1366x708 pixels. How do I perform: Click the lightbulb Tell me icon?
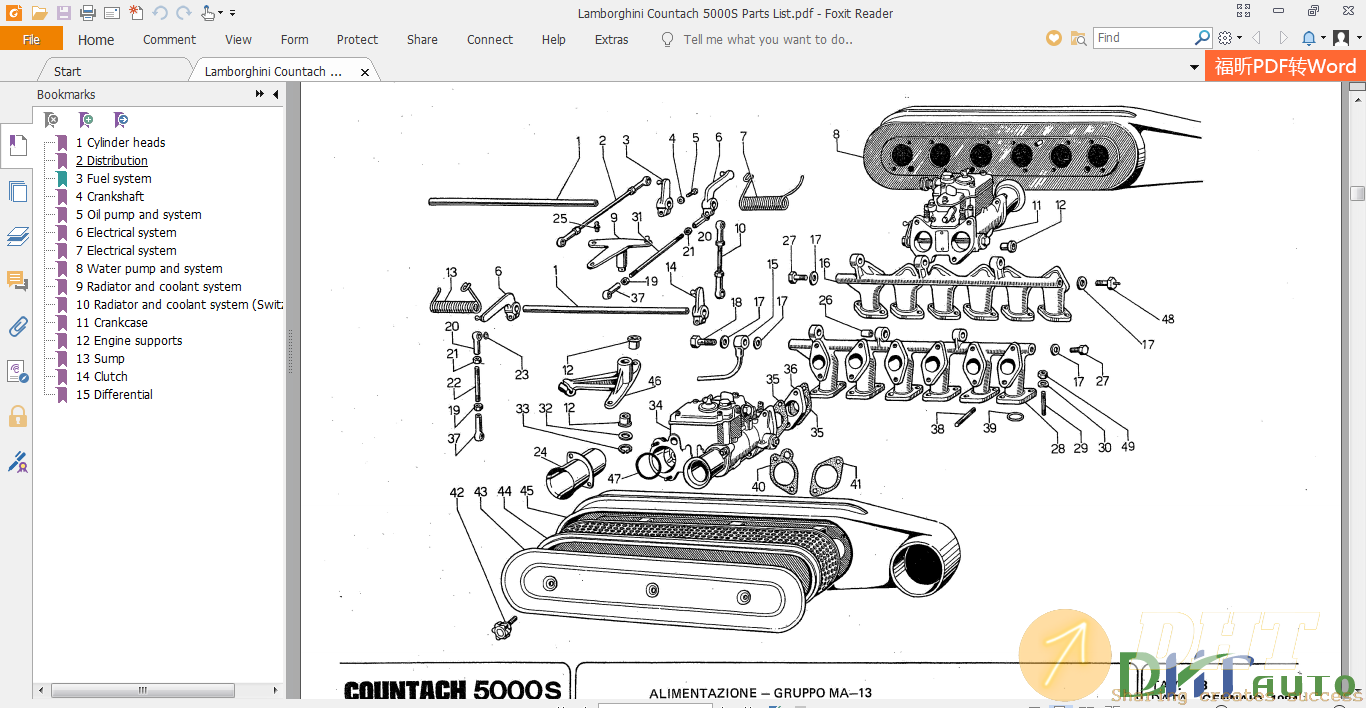(667, 39)
